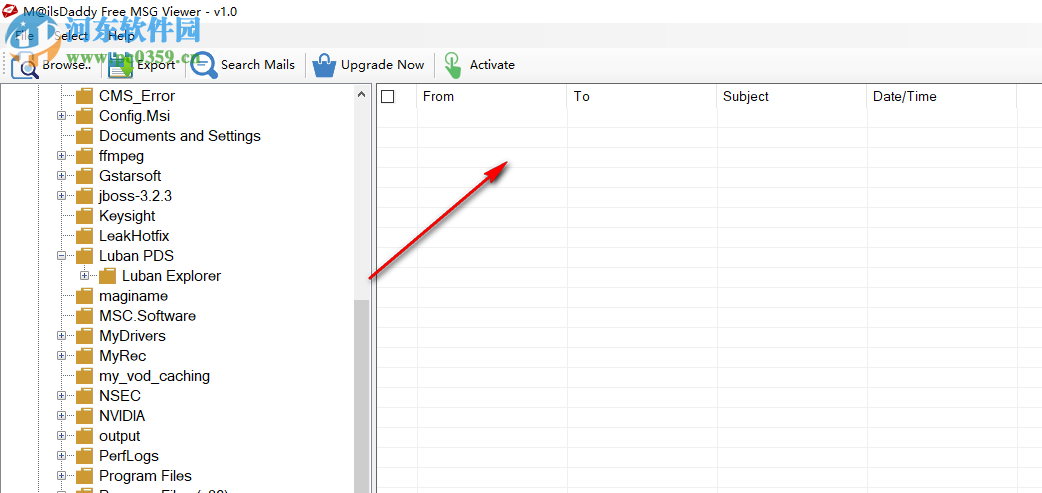
Task: Click the Upgrade Now basket icon
Action: tap(324, 65)
